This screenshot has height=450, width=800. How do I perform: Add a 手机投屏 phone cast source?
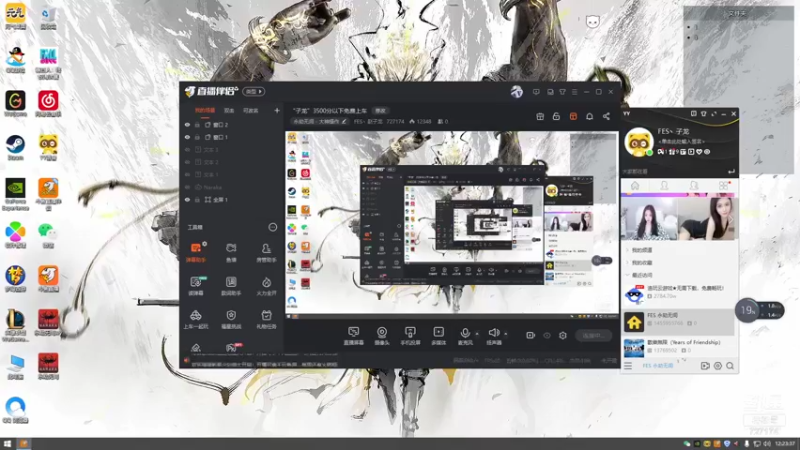[x=410, y=336]
